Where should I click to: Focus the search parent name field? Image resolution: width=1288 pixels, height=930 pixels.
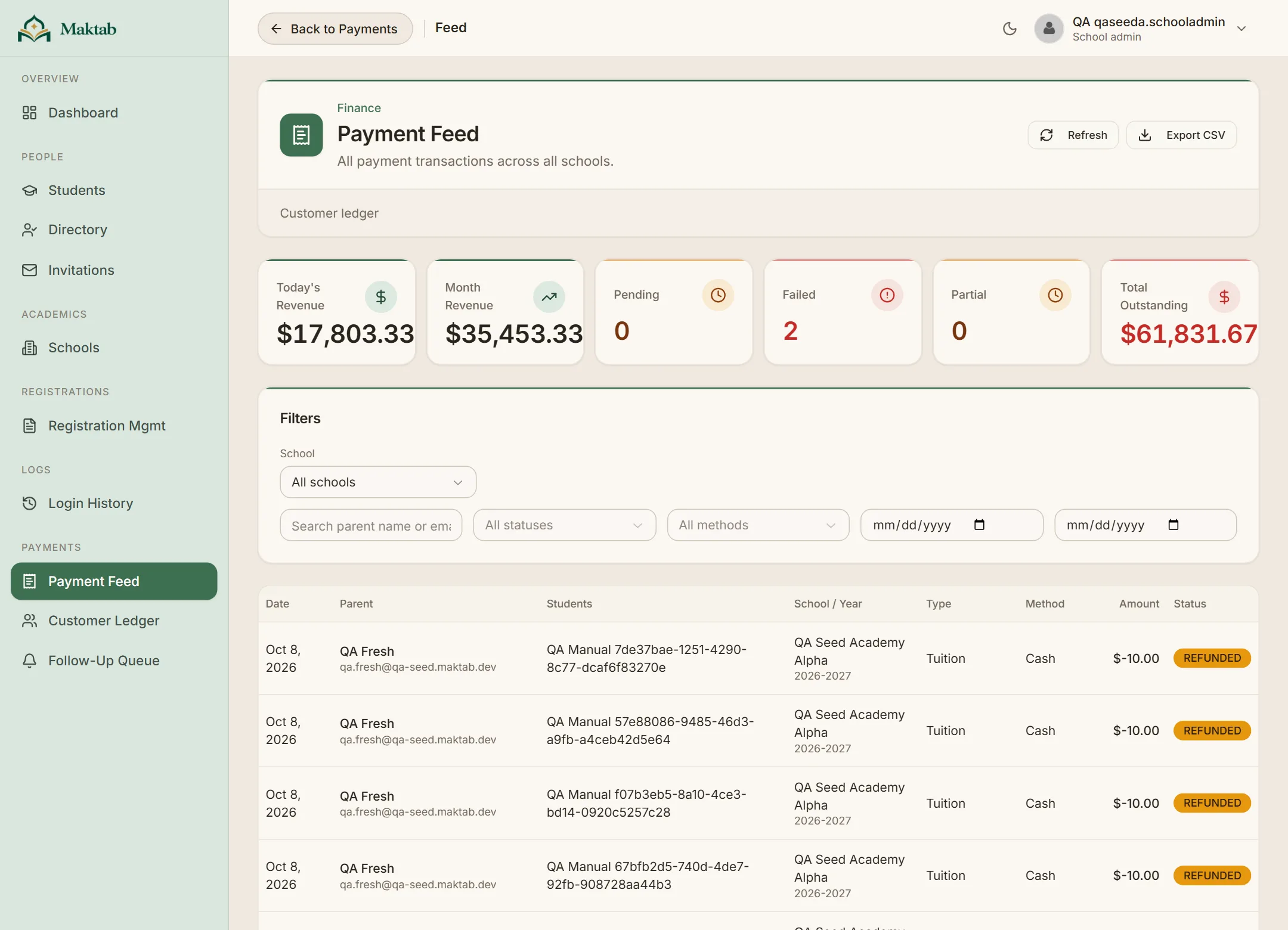coord(371,525)
